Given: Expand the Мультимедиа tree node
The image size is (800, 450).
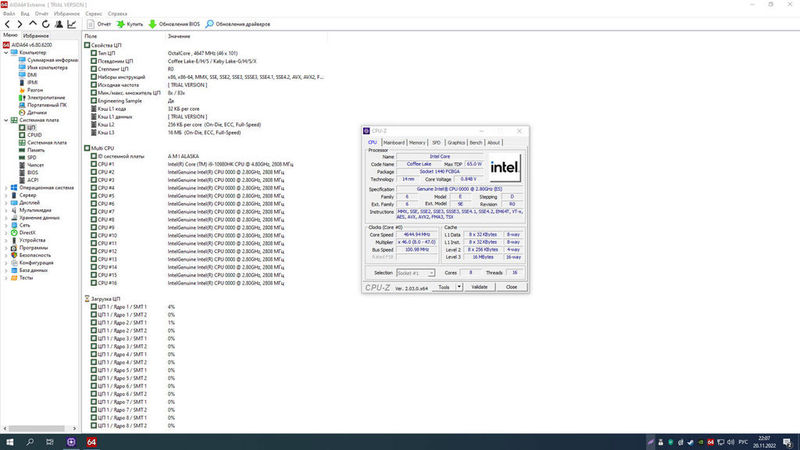Looking at the screenshot, I should 6,210.
